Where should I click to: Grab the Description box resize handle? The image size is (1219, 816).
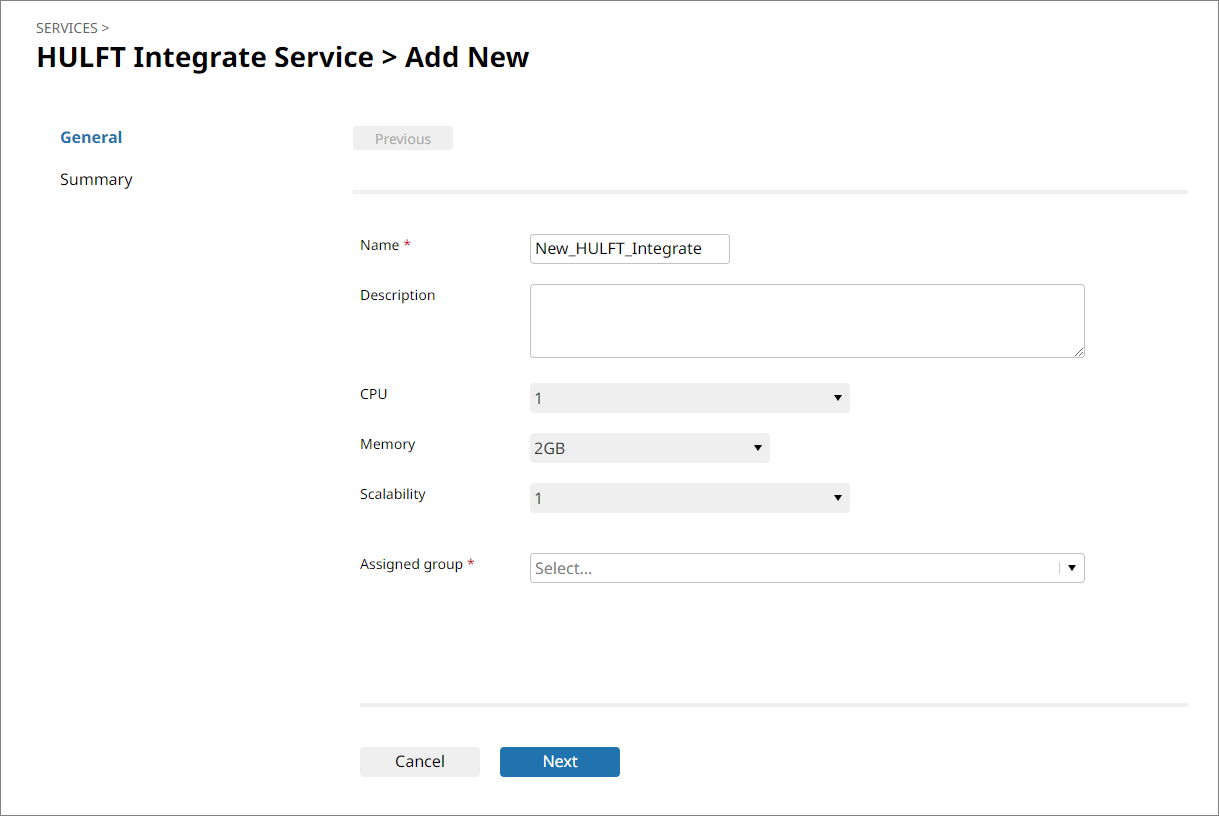click(x=1079, y=352)
